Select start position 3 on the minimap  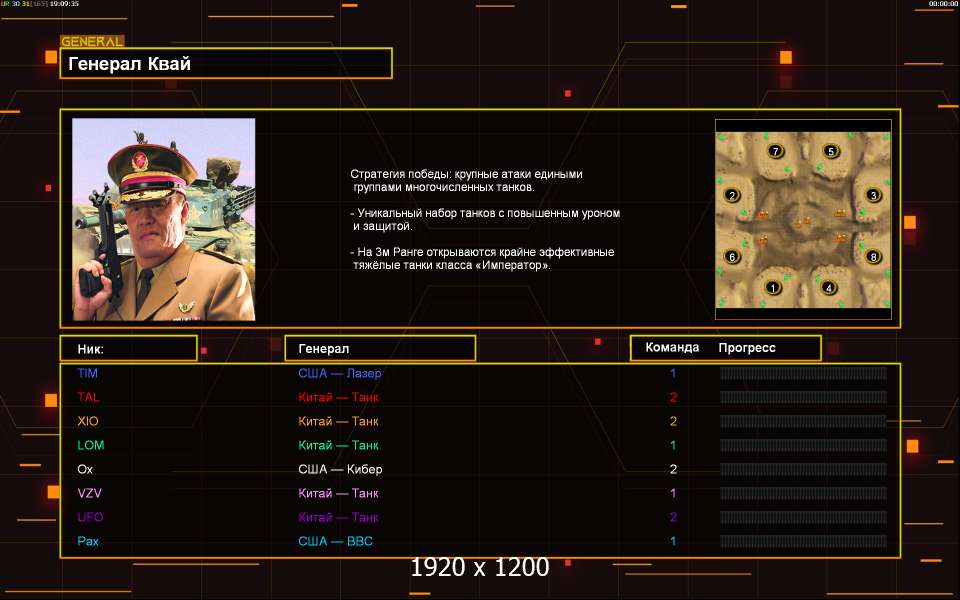(873, 196)
